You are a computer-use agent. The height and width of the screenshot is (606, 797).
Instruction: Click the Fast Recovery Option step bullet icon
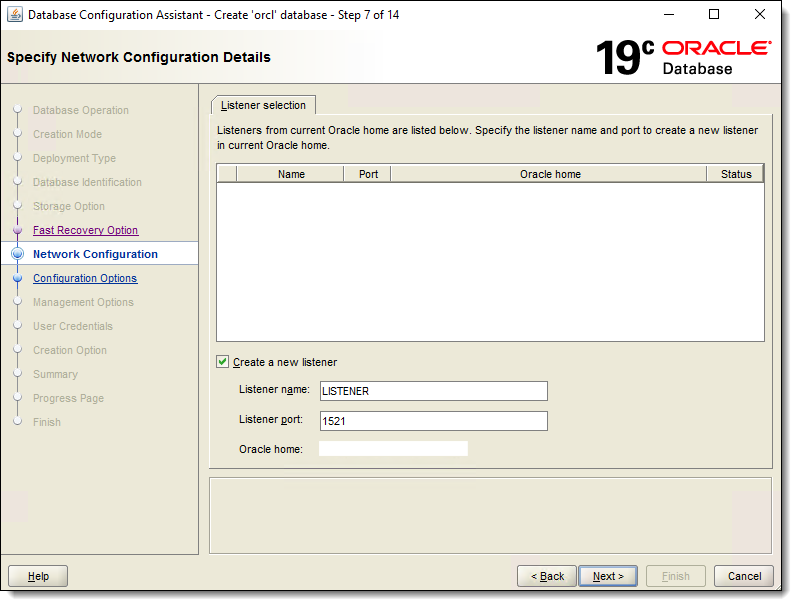pos(18,230)
